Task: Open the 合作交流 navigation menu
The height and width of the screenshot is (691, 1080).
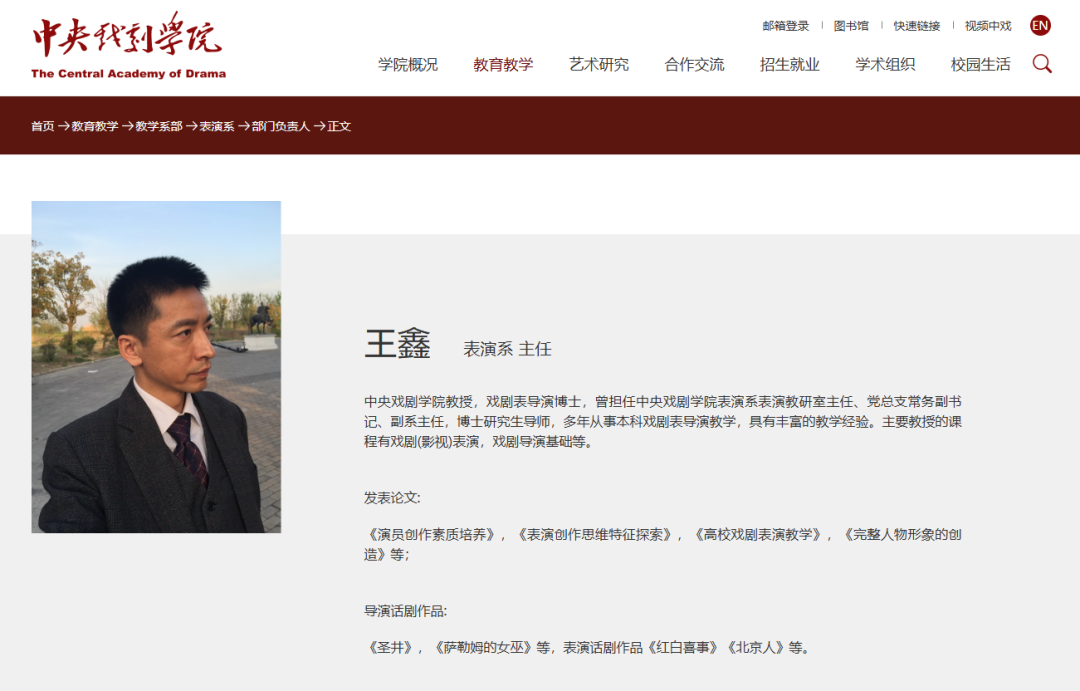Action: [694, 63]
